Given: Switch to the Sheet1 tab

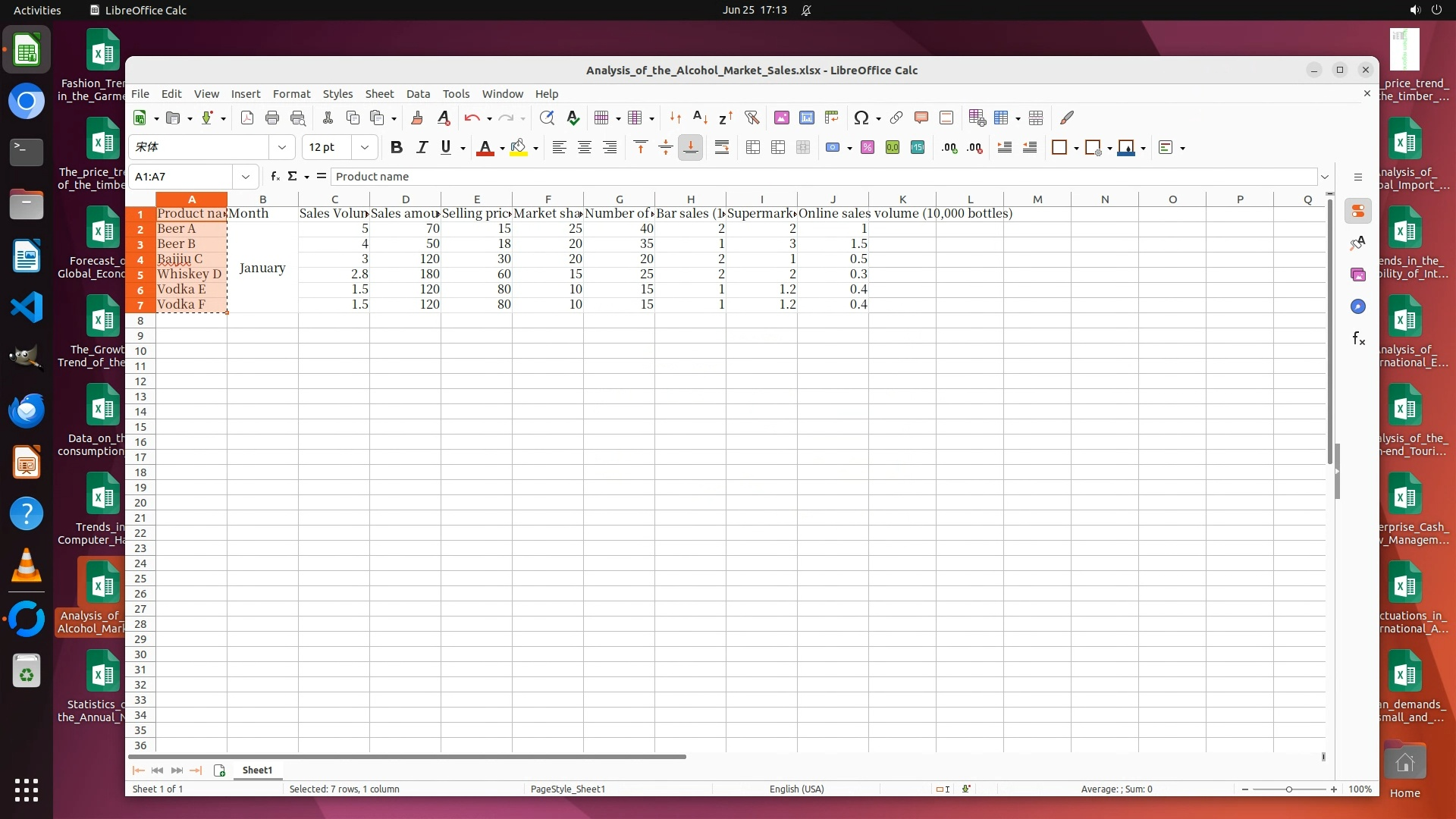Looking at the screenshot, I should (x=257, y=770).
